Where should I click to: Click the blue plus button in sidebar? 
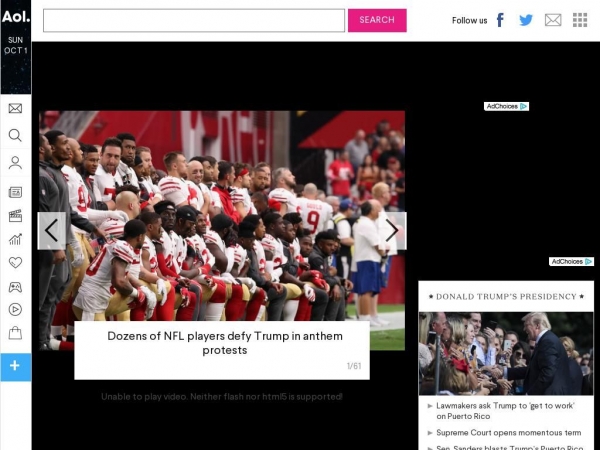(16, 367)
